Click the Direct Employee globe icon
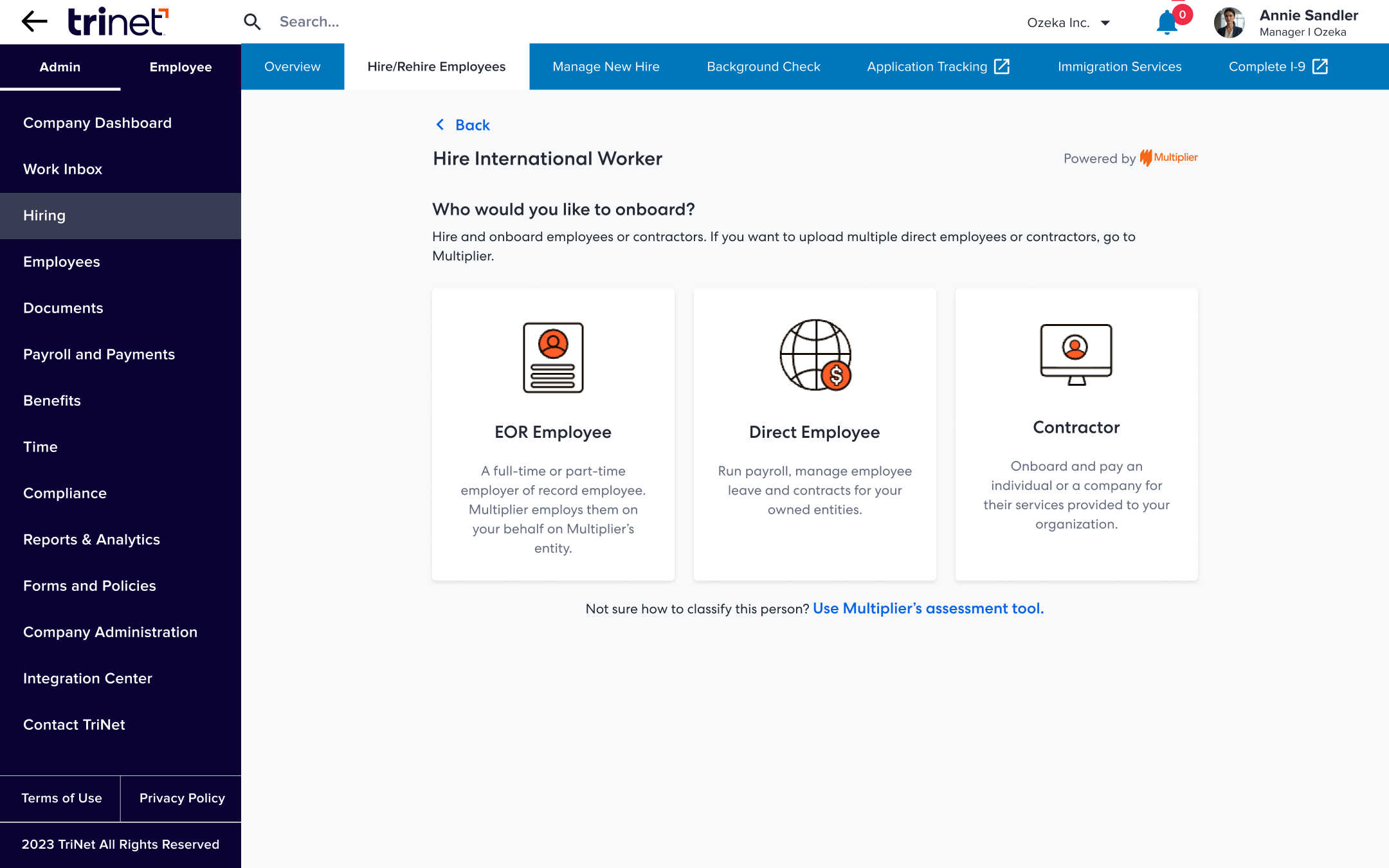This screenshot has width=1389, height=868. point(815,355)
